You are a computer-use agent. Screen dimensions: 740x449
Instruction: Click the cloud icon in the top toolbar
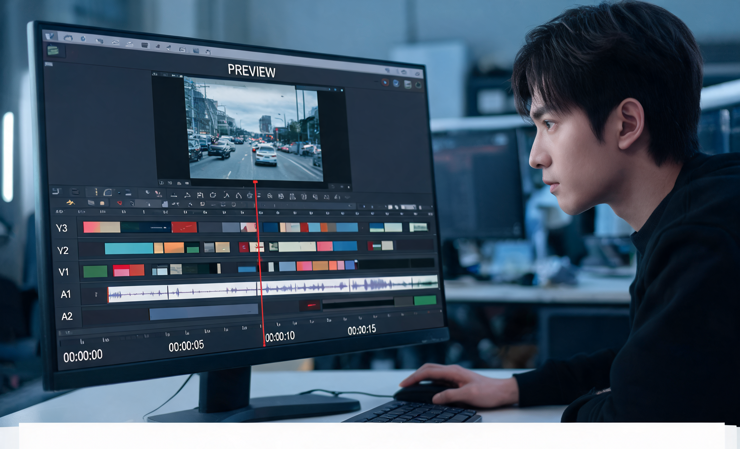click(x=68, y=38)
